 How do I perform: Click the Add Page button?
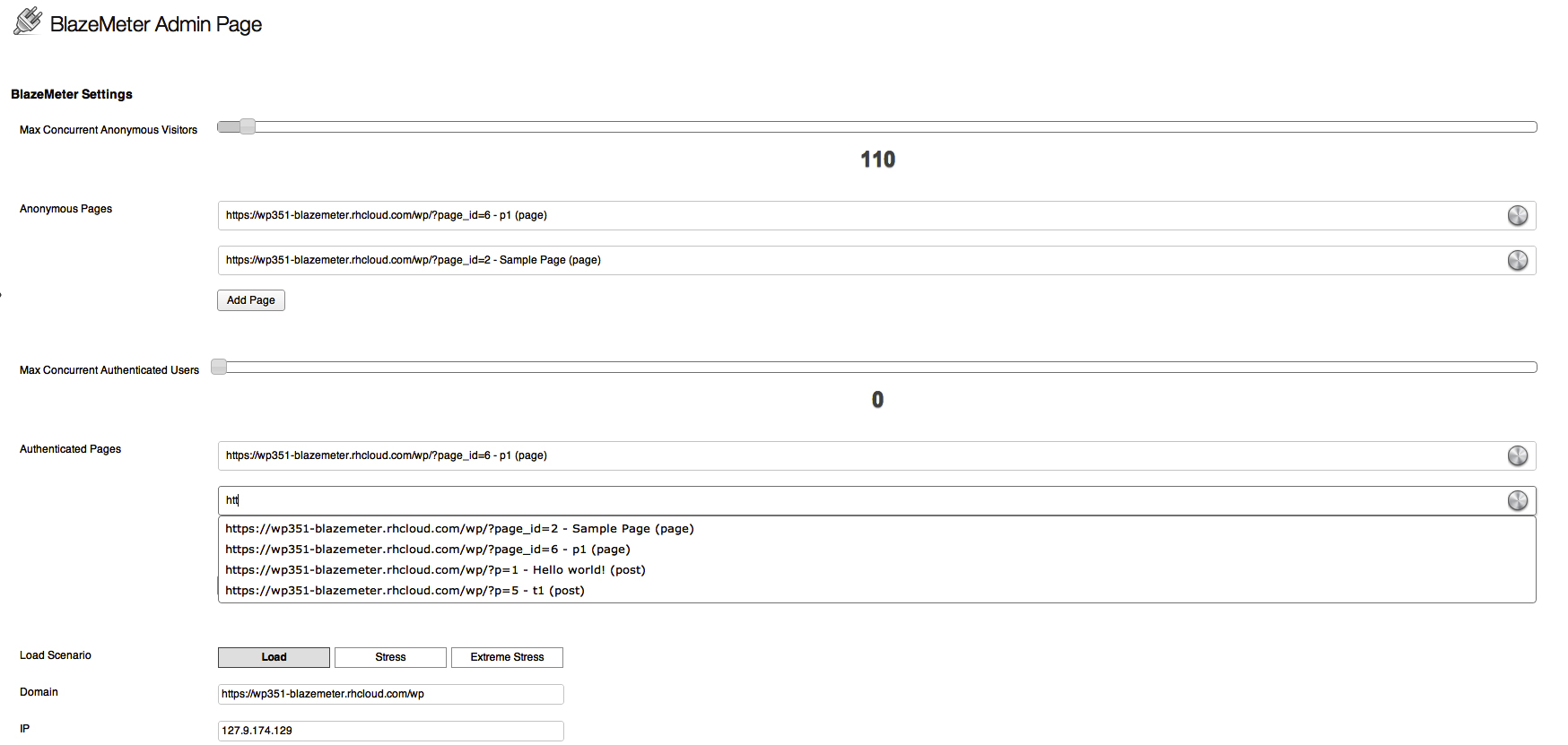click(251, 300)
